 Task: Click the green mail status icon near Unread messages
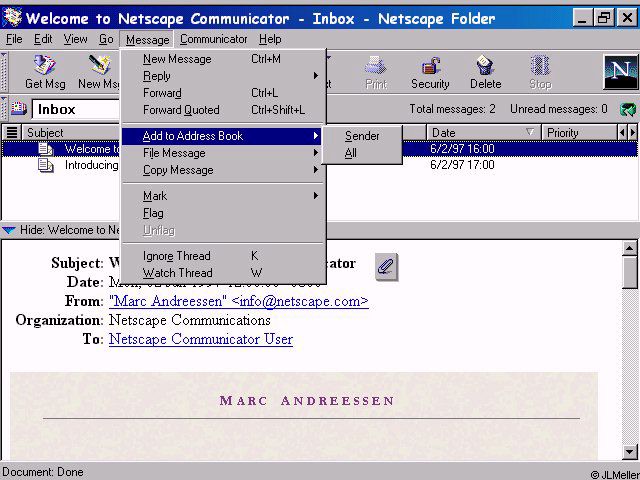628,109
